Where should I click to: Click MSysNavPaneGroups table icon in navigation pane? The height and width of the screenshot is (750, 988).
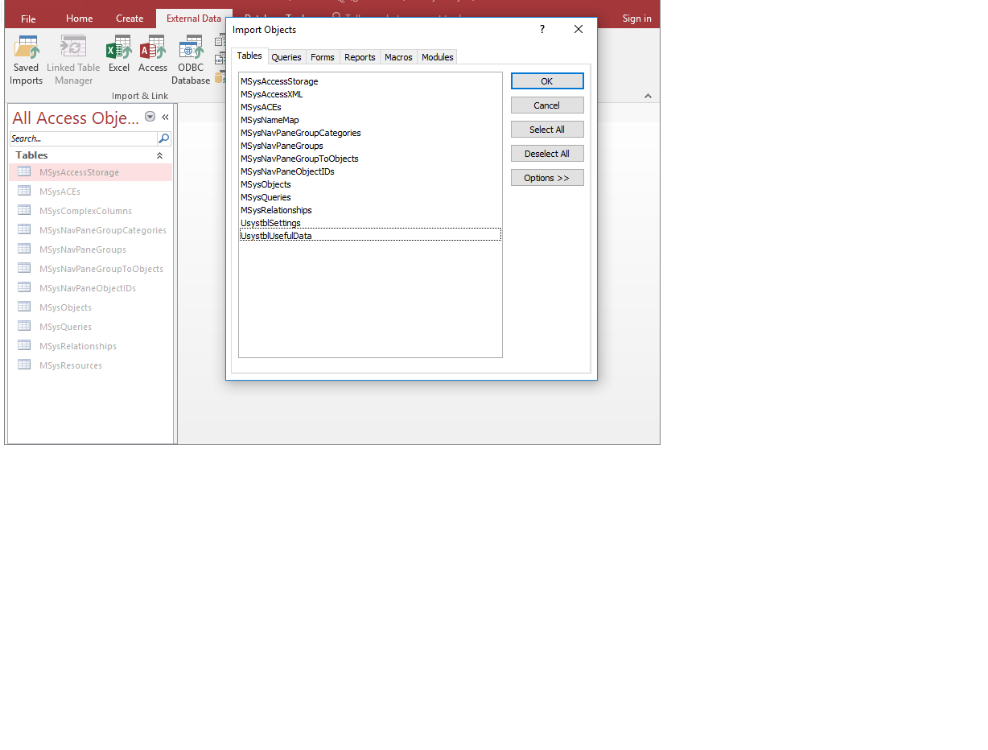25,249
